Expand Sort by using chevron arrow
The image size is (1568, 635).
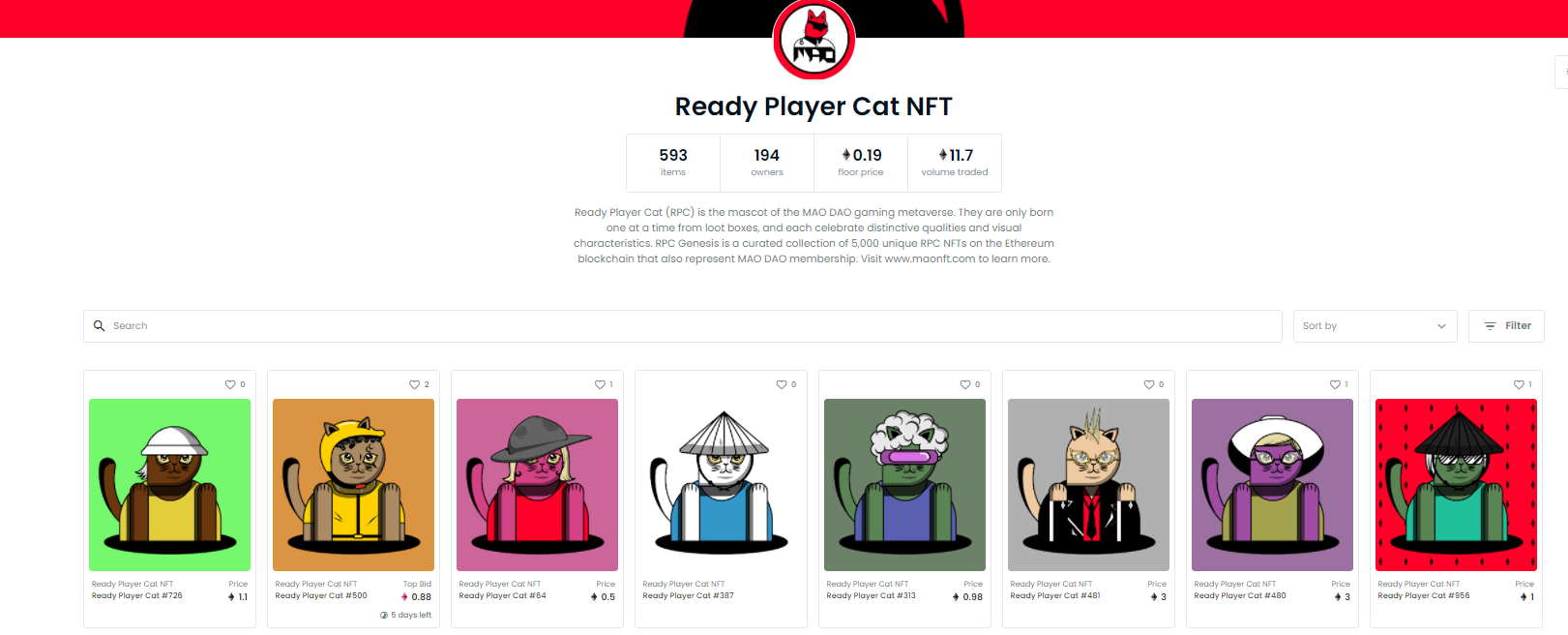pyautogui.click(x=1441, y=326)
